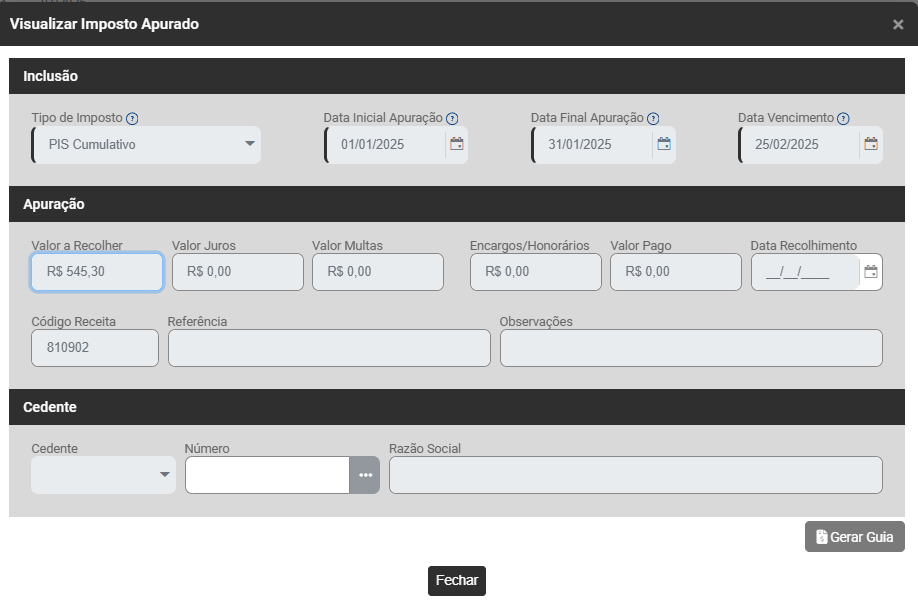
Task: Show help for Tipo de Imposto
Action: (132, 118)
